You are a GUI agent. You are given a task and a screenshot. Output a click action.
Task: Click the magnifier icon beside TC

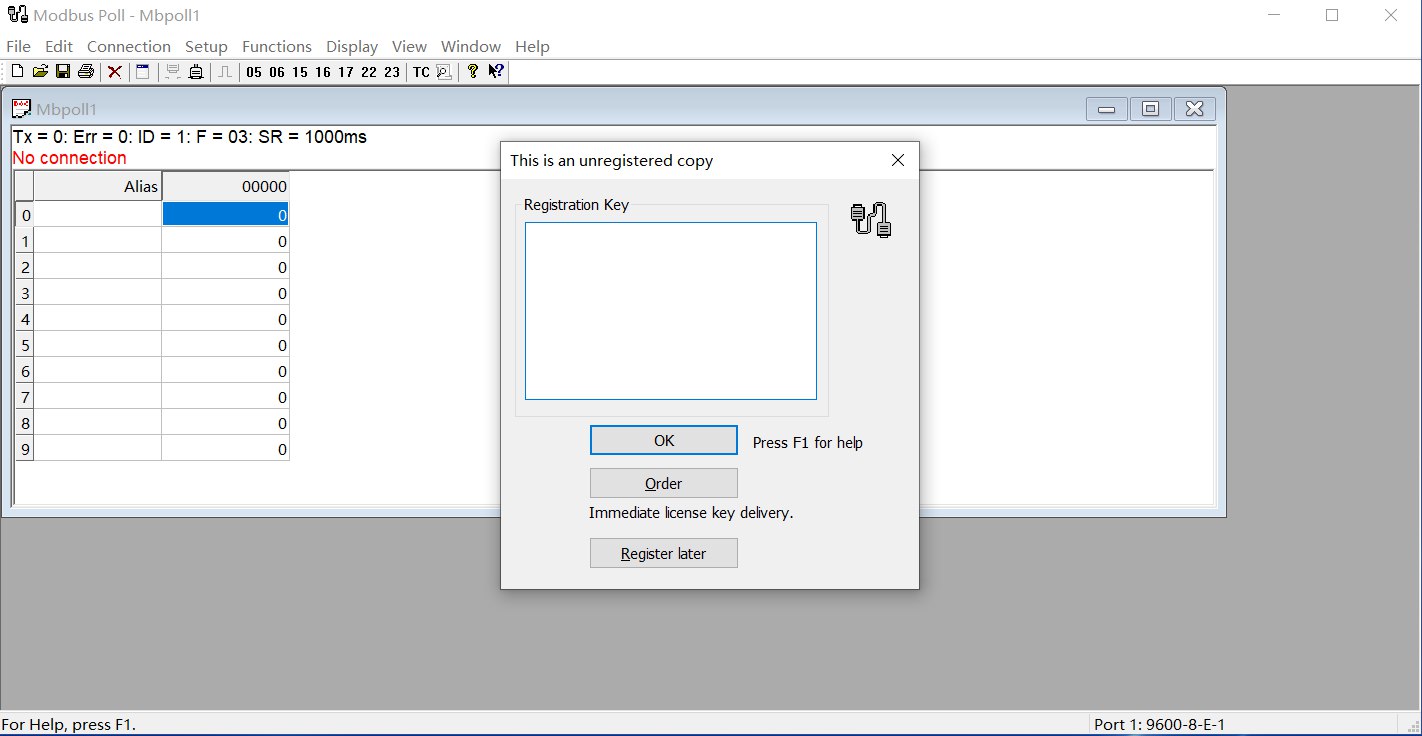coord(444,71)
